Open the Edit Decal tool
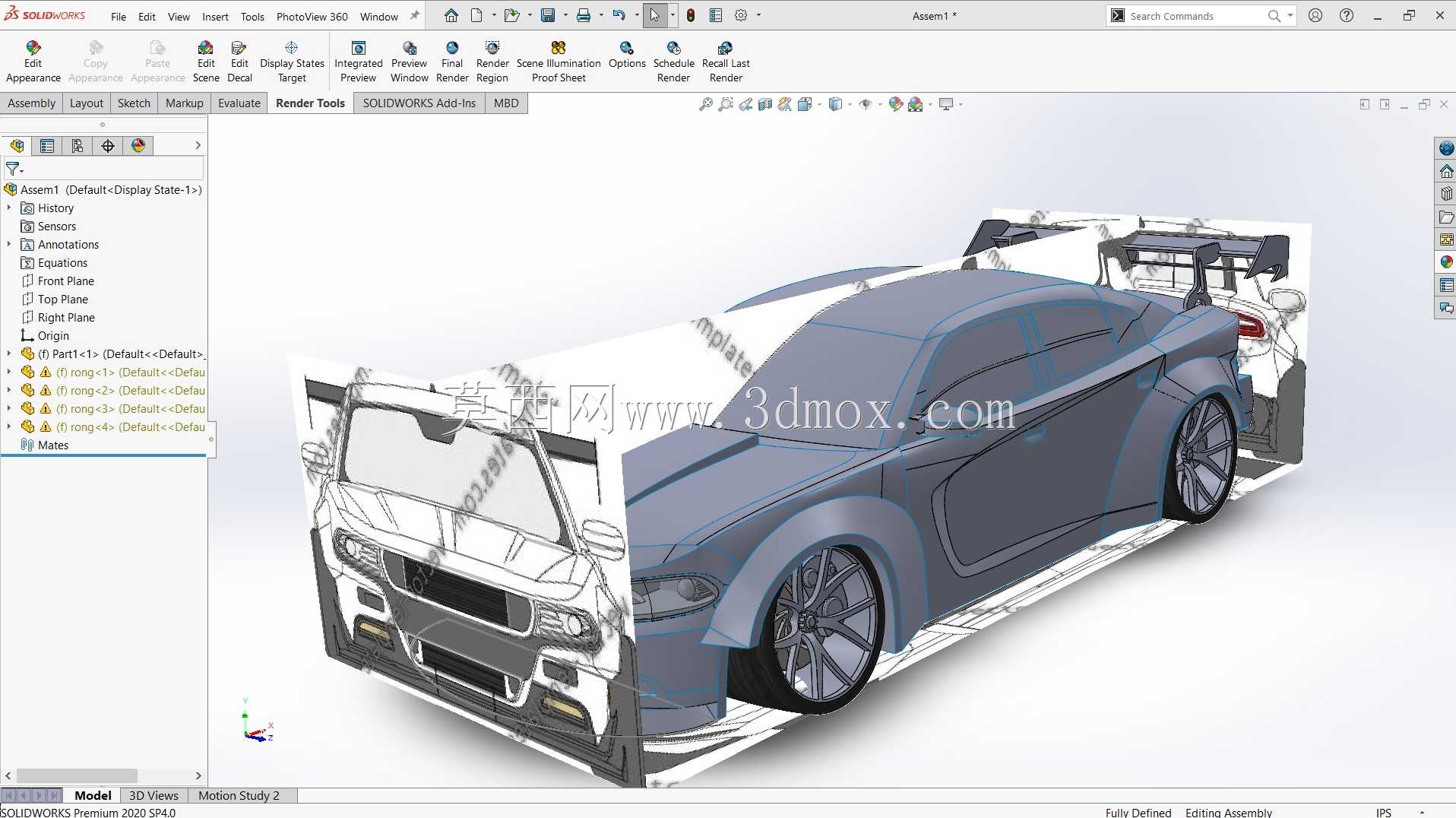 (239, 62)
